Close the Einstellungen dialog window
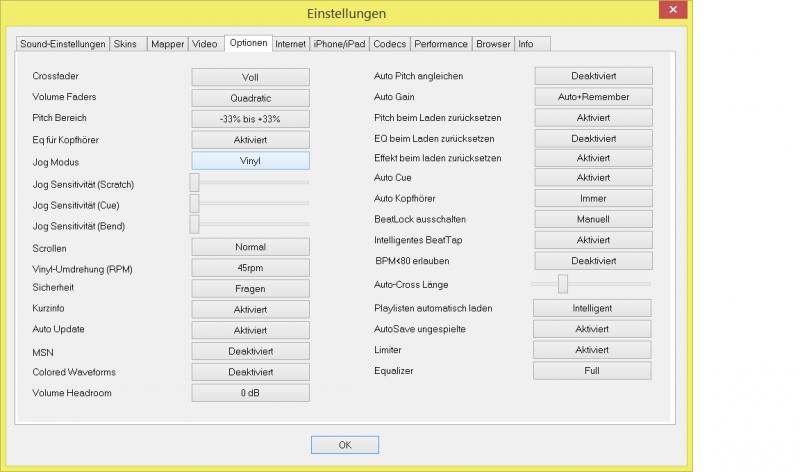Screen dimensions: 800x472 click(x=666, y=12)
